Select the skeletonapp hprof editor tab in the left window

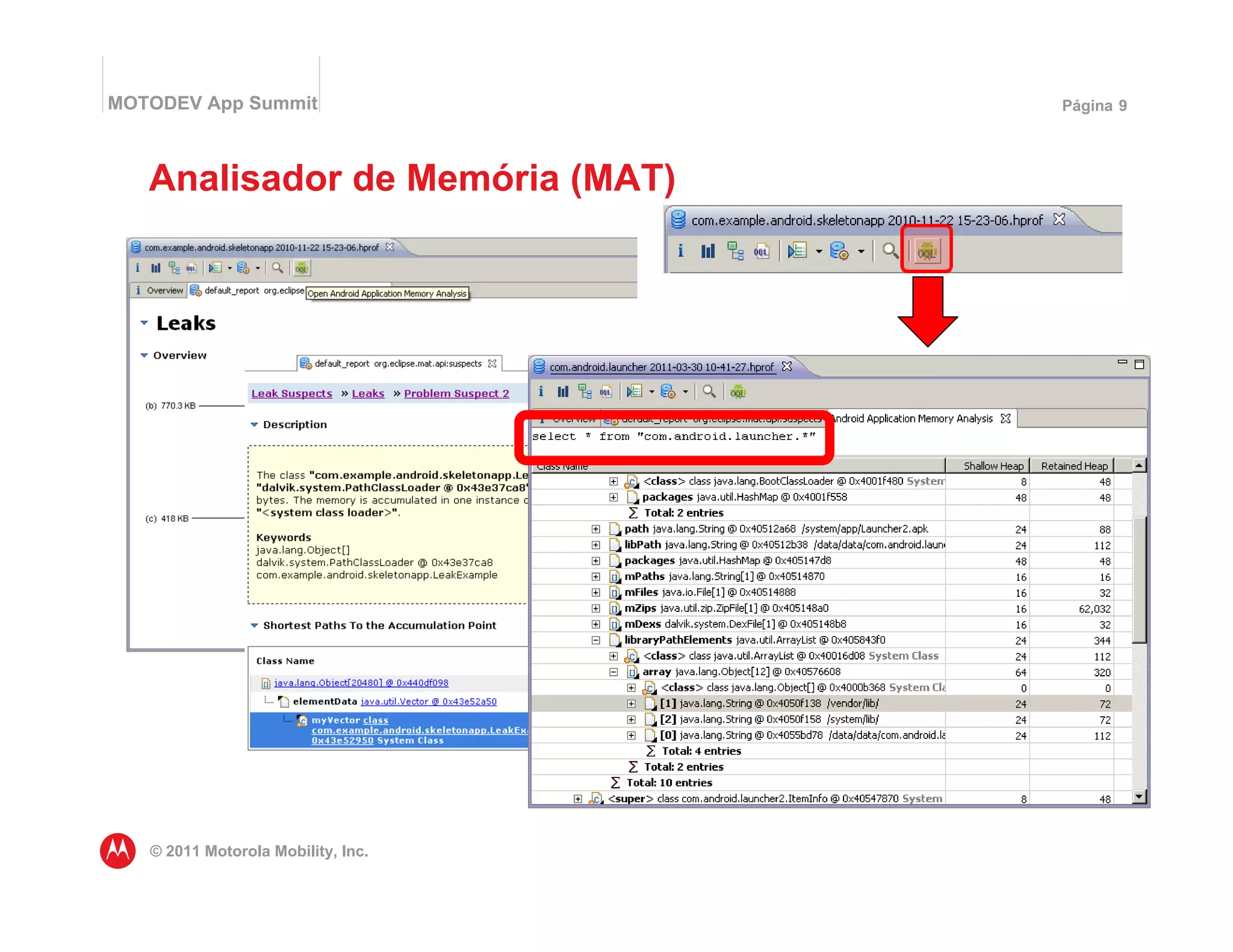pyautogui.click(x=262, y=247)
